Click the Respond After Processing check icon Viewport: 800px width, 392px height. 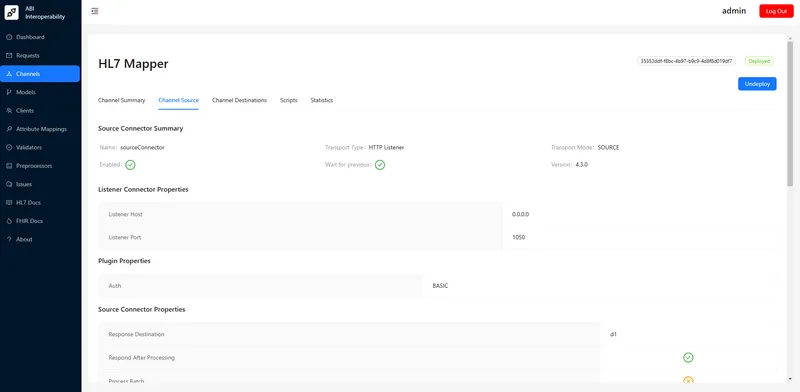pos(688,357)
